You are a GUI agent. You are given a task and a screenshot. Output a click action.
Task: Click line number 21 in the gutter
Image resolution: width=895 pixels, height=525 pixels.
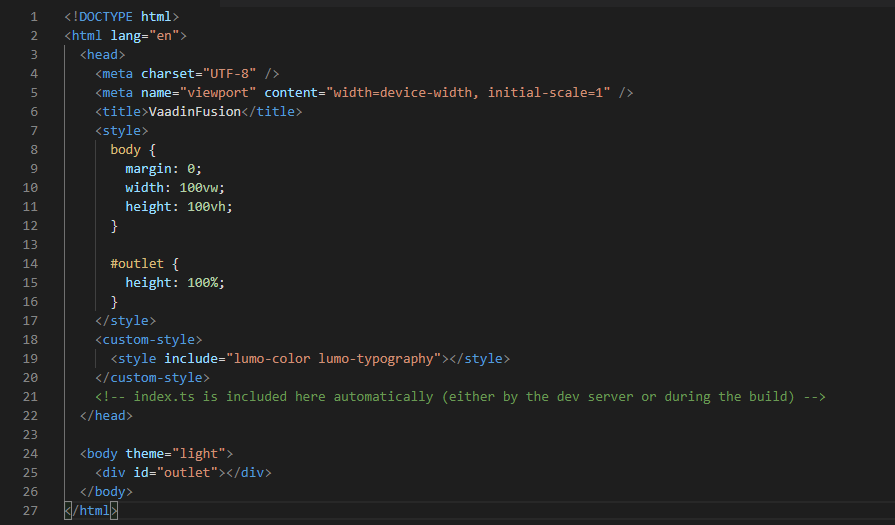tap(30, 397)
